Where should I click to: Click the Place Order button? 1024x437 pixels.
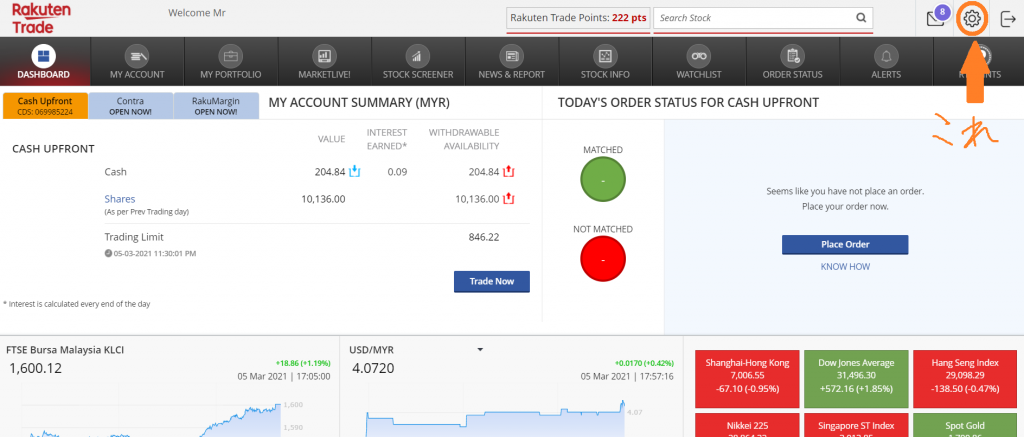coord(845,244)
